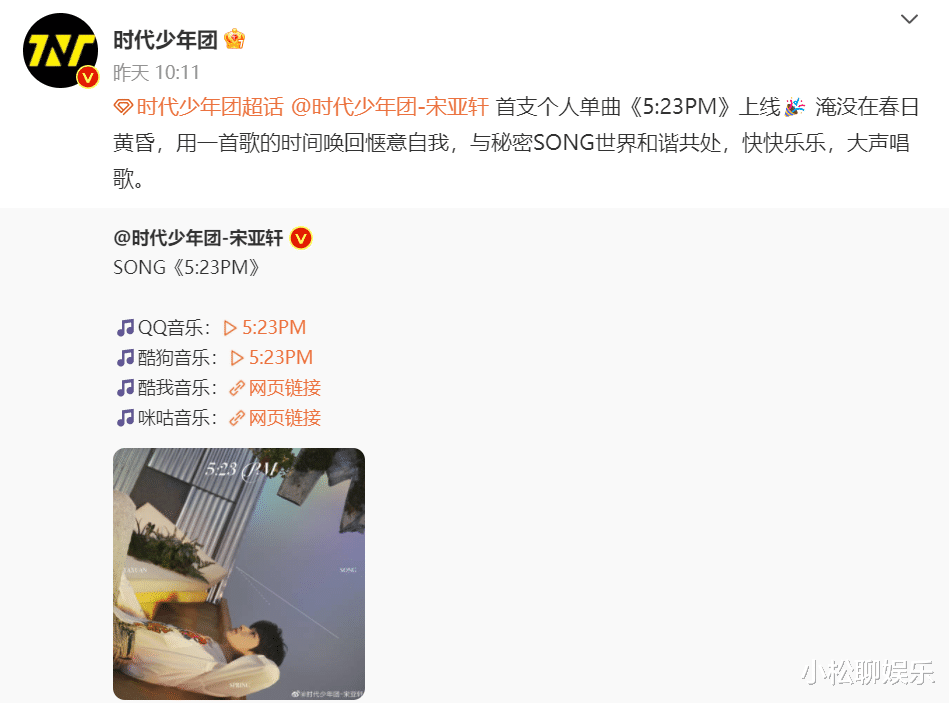Open the @时代少年团-宋亚轩 mention in post text

(390, 107)
